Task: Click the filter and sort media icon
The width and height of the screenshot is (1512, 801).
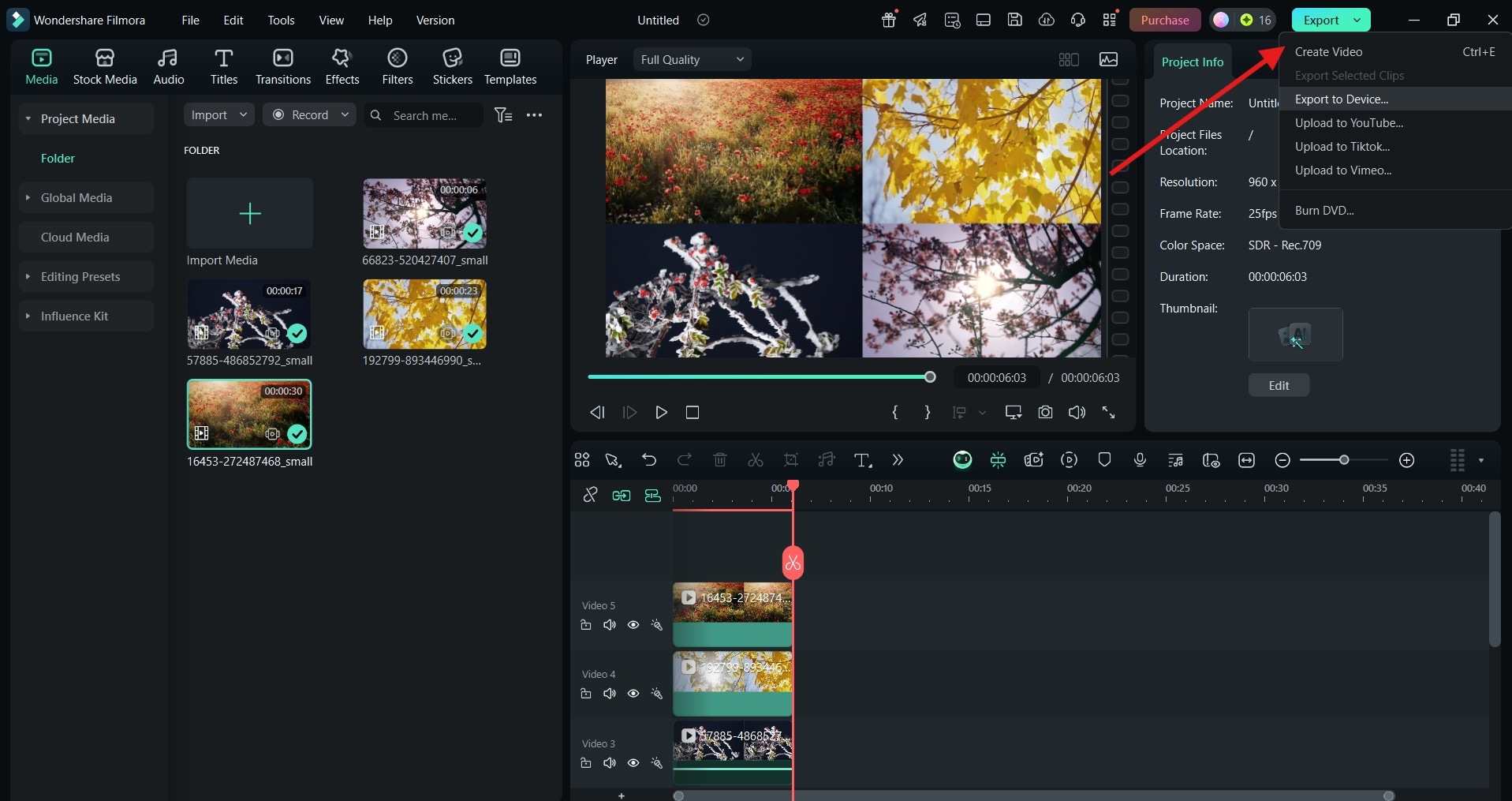Action: (503, 115)
